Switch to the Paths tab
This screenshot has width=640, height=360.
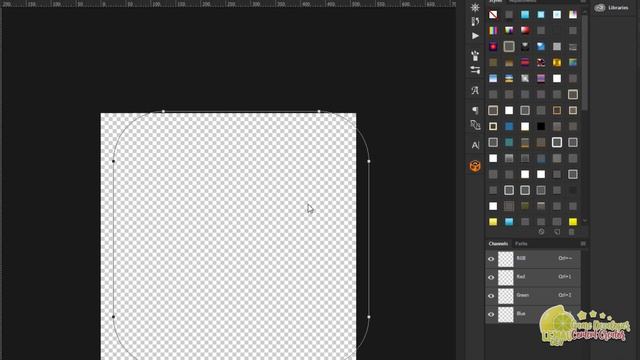point(521,244)
